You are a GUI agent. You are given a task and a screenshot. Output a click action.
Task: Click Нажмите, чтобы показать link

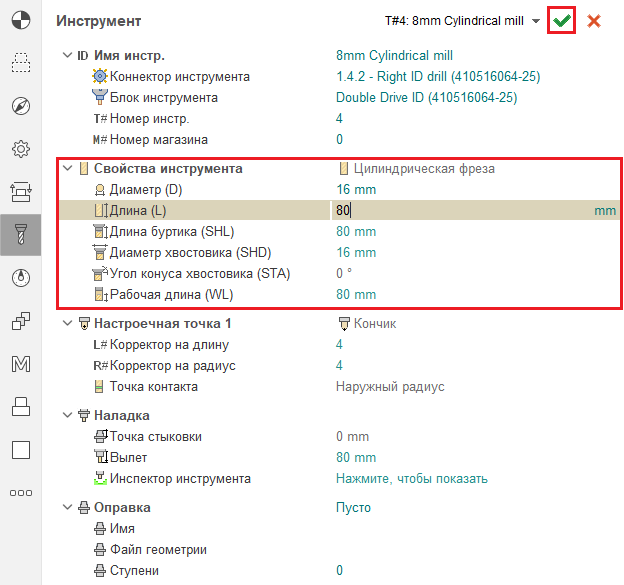click(411, 479)
